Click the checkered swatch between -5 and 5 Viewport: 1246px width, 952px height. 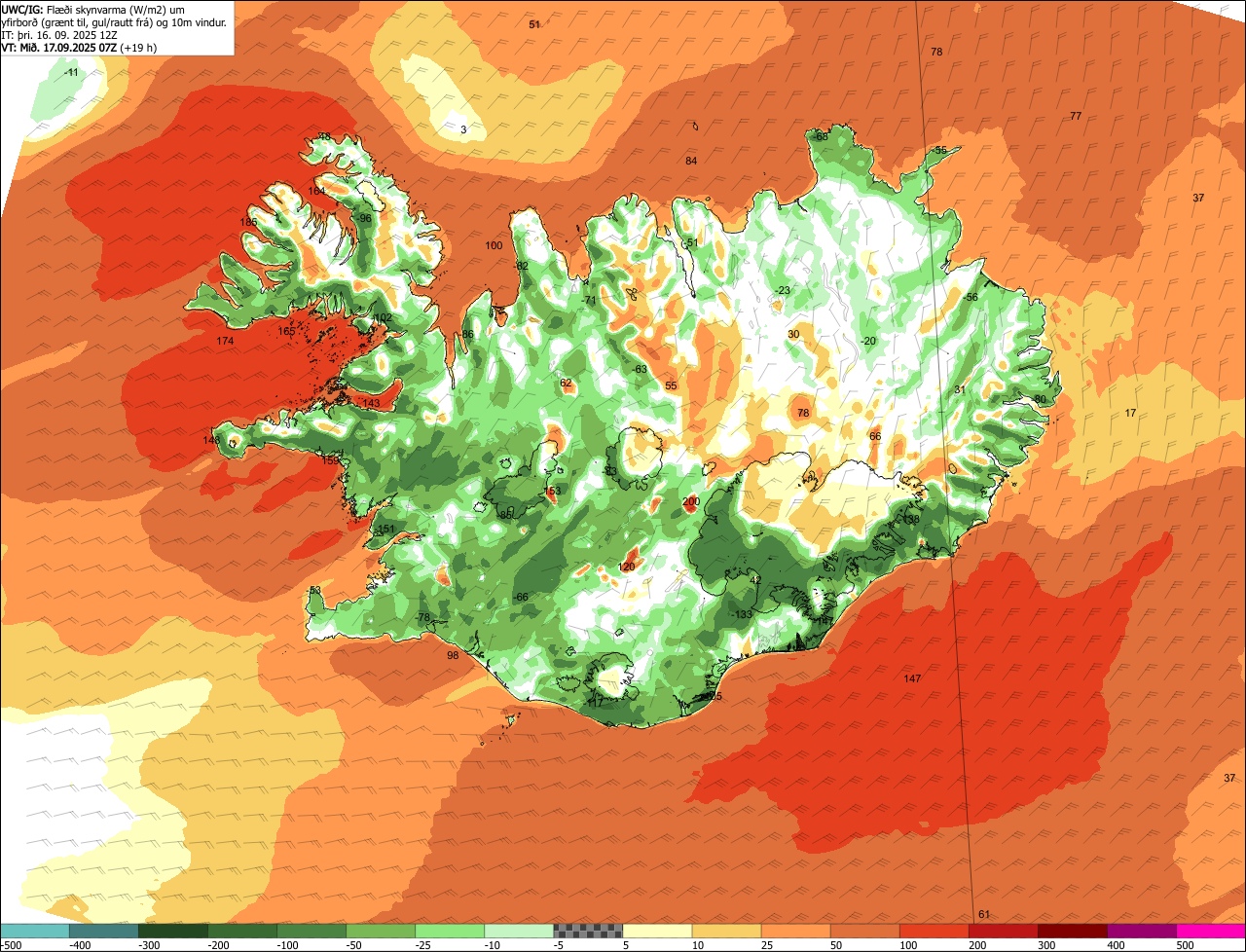click(588, 931)
